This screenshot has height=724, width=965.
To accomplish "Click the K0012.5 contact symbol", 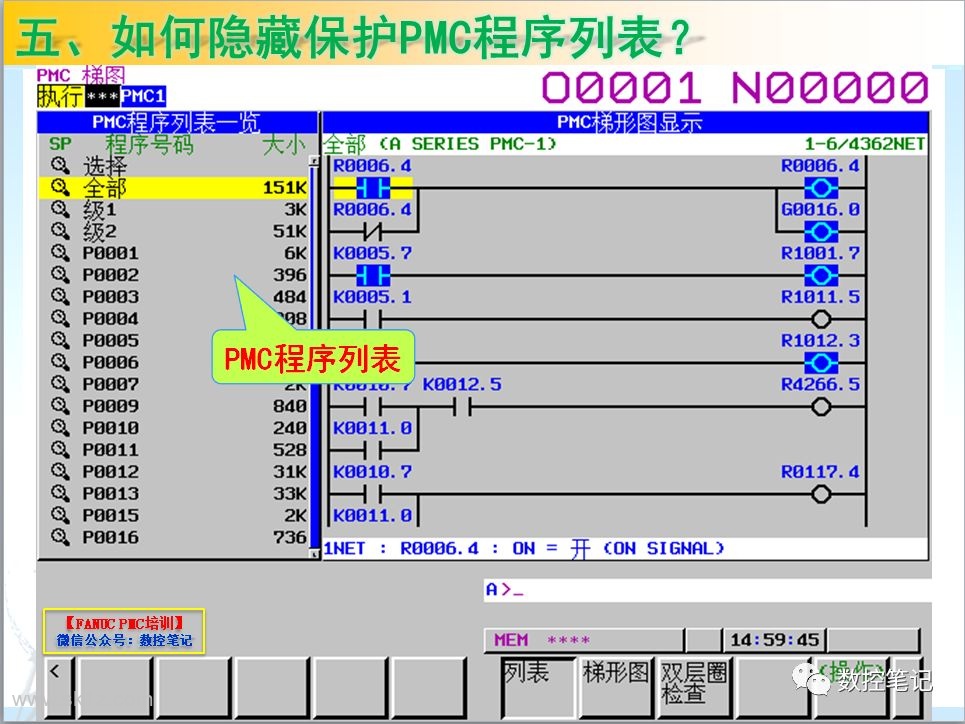I will pos(462,406).
